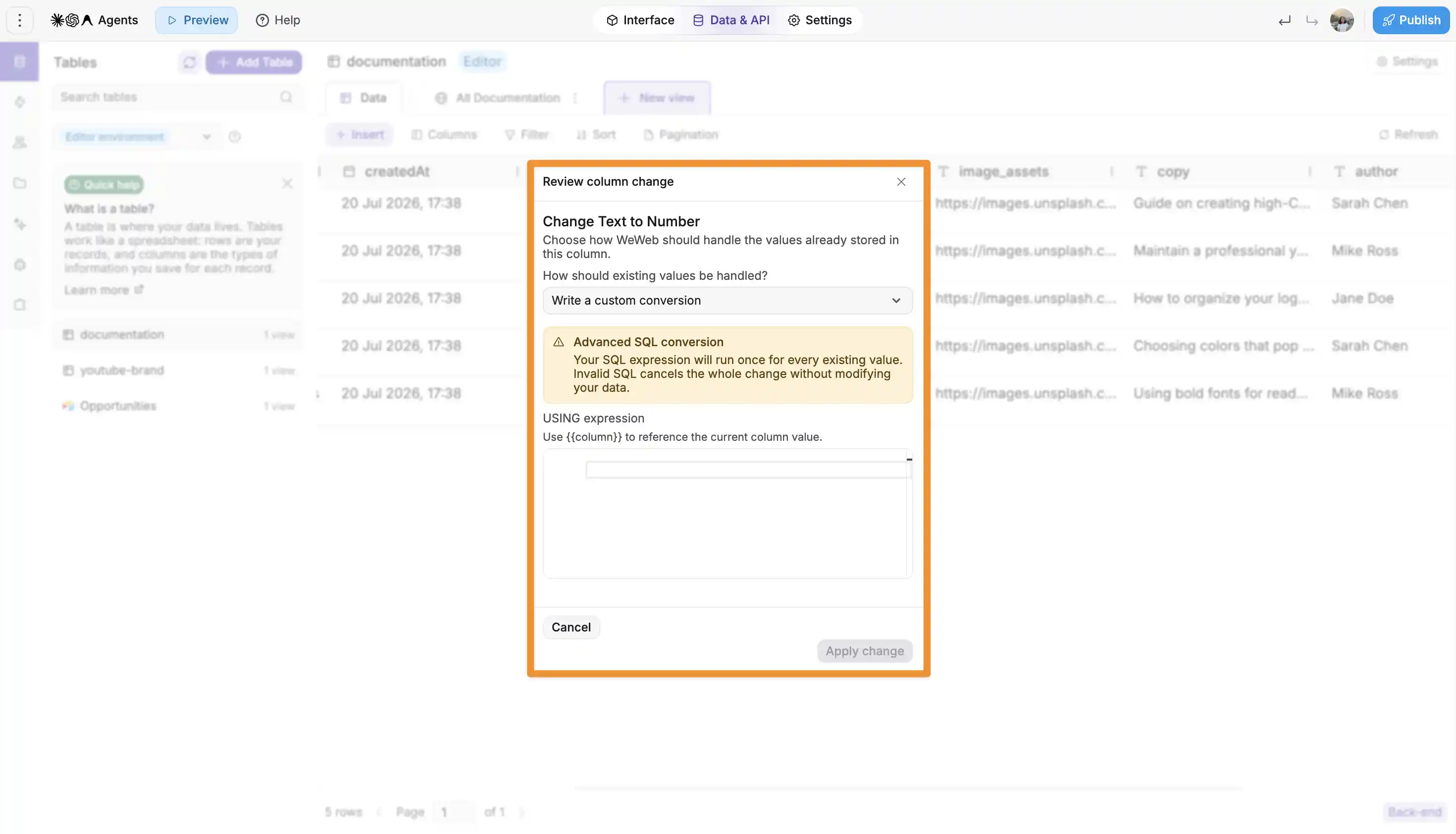Click the Preview button
Viewport: 1456px width, 834px height.
(x=197, y=20)
